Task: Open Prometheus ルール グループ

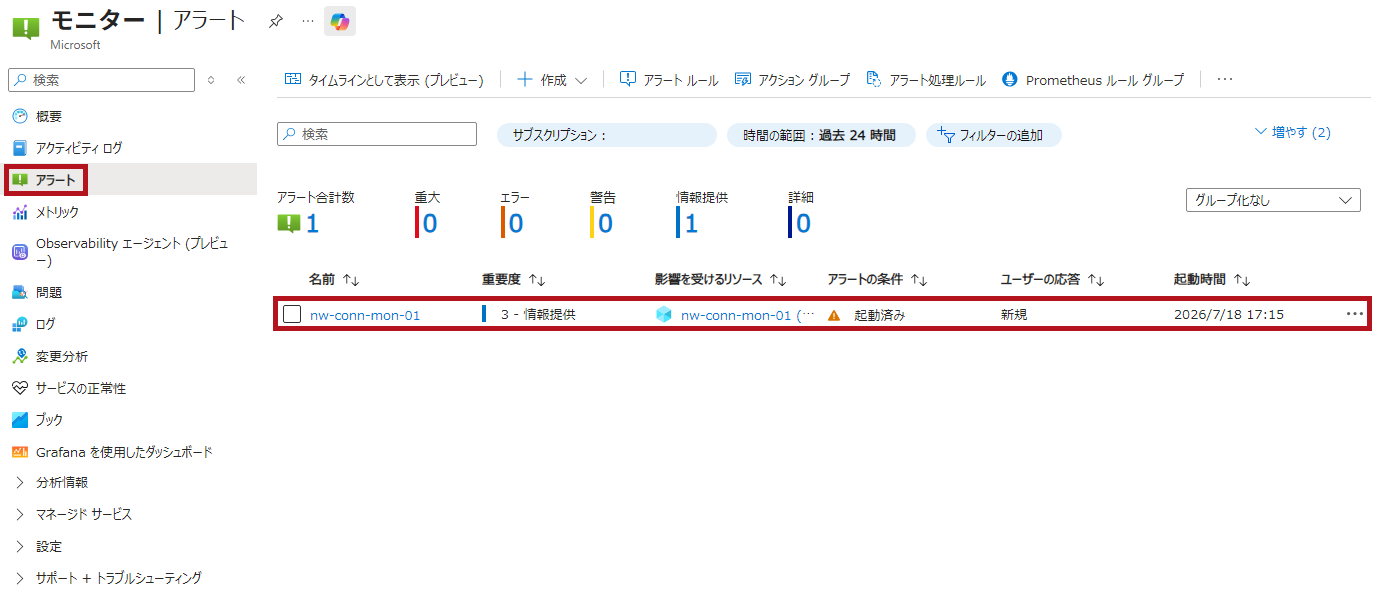Action: click(1092, 80)
